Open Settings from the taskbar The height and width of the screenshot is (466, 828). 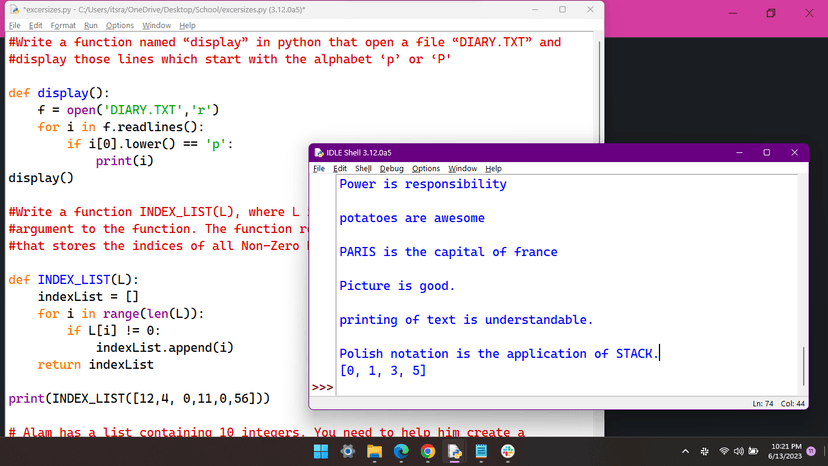[348, 451]
